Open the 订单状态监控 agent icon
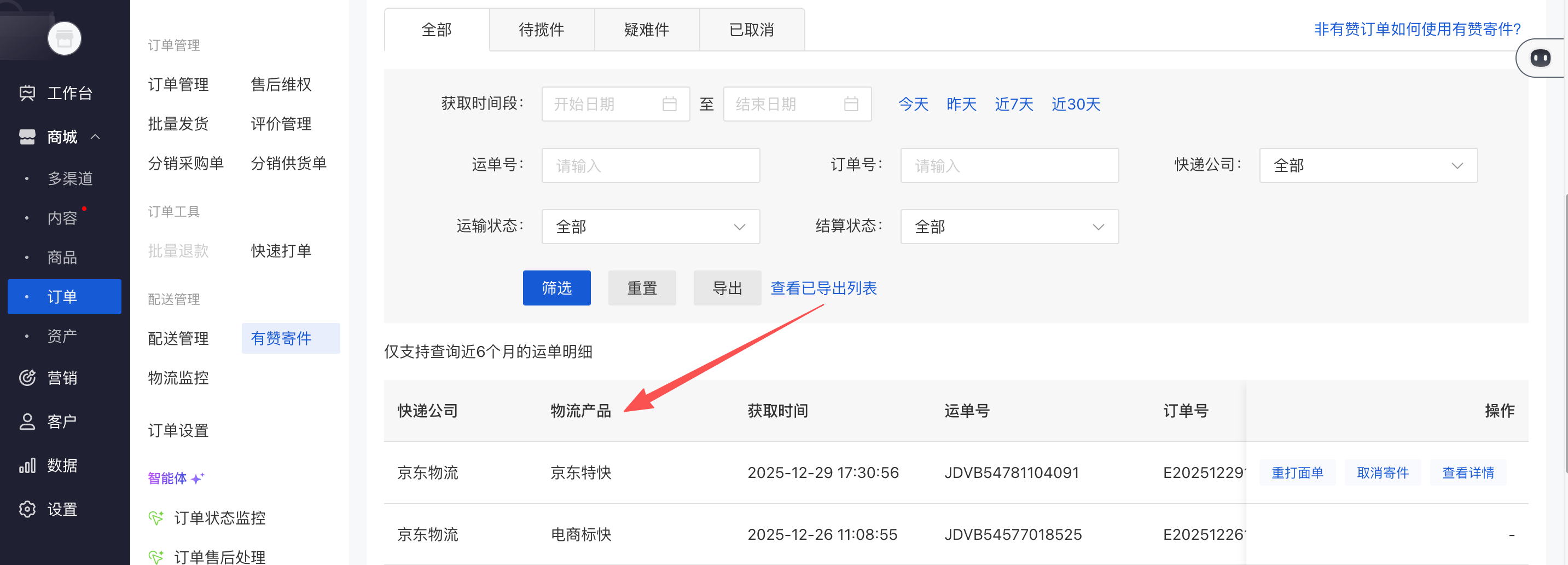Image resolution: width=1568 pixels, height=565 pixels. pyautogui.click(x=156, y=518)
